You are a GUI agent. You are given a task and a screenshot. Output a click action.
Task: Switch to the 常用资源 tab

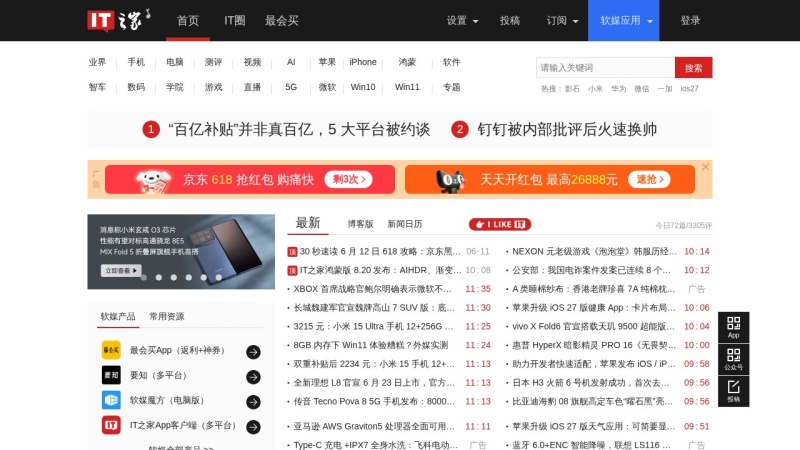[x=167, y=316]
